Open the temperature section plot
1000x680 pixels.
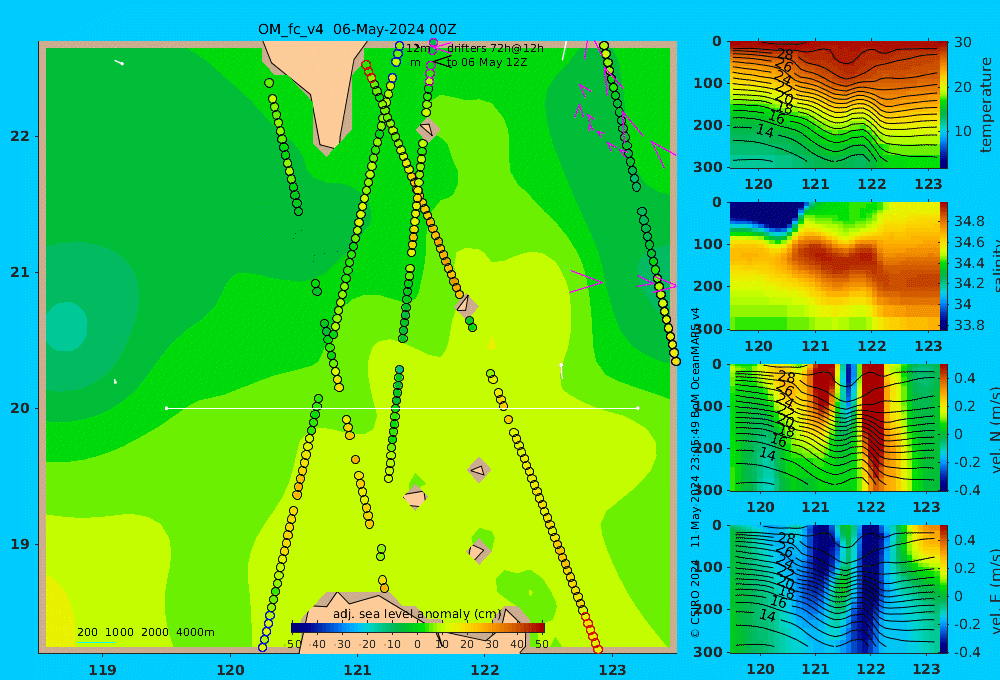coord(834,105)
